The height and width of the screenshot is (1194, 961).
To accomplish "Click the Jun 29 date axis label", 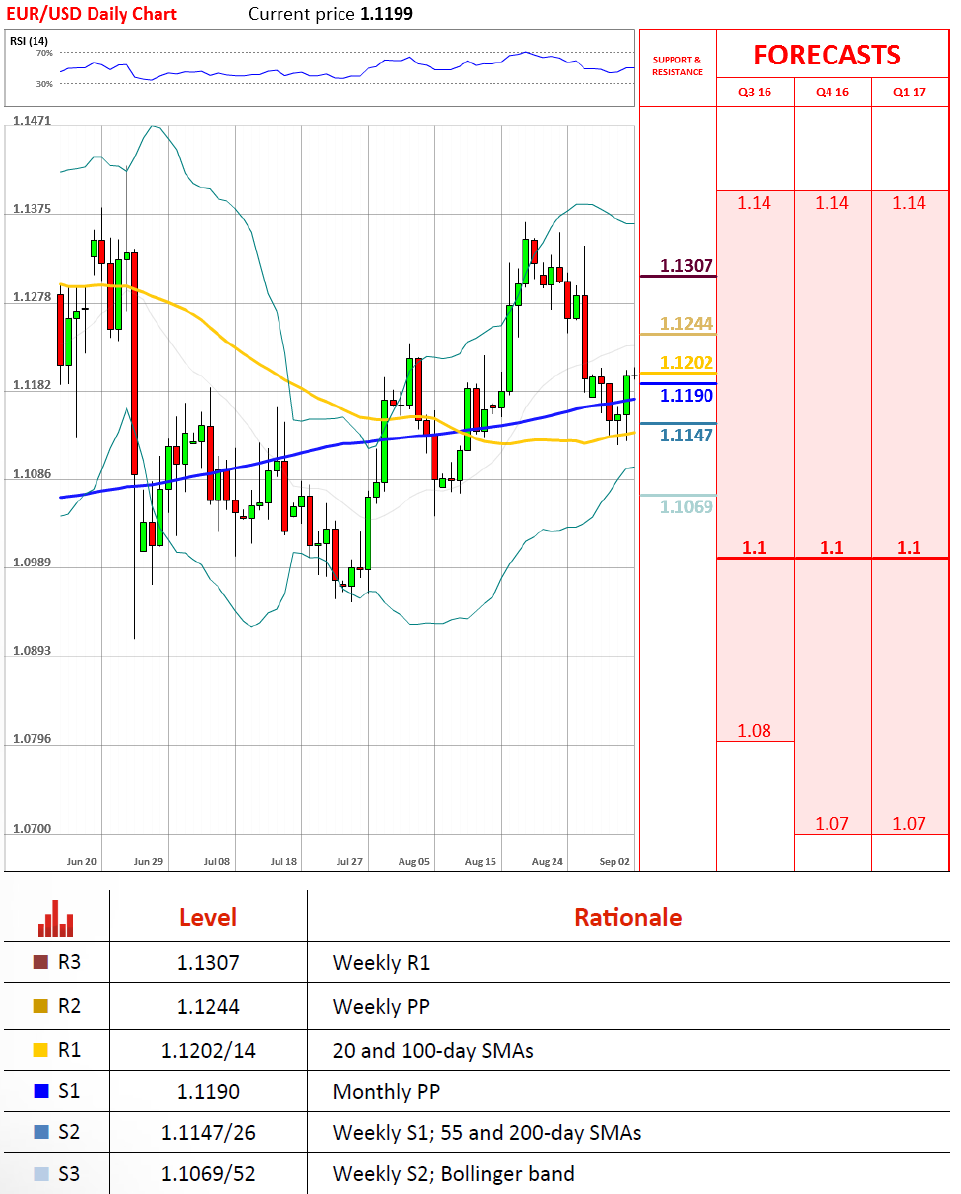I will click(148, 861).
